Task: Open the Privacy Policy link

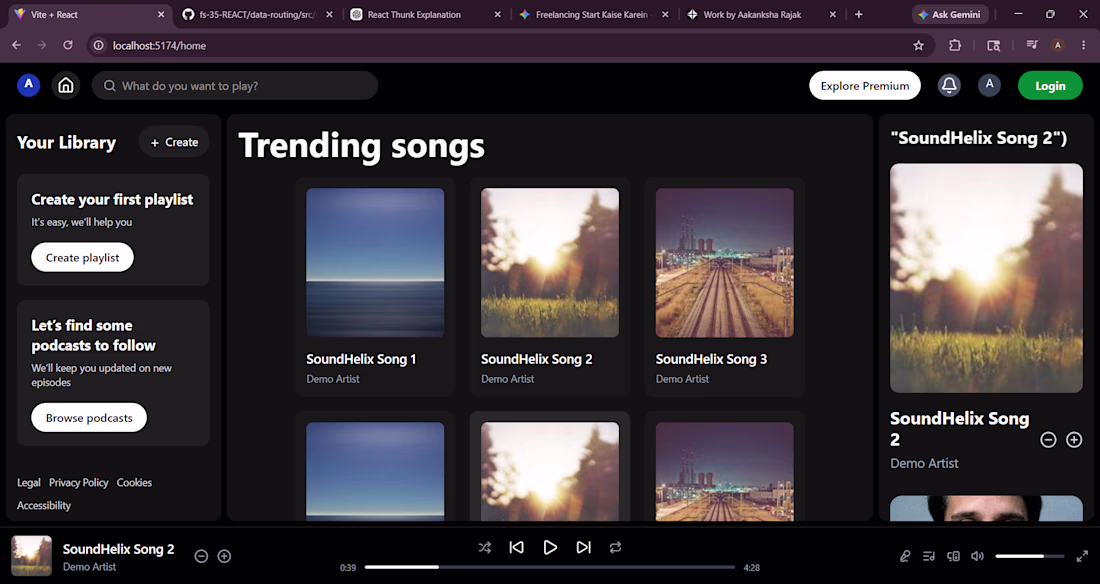Action: point(79,483)
